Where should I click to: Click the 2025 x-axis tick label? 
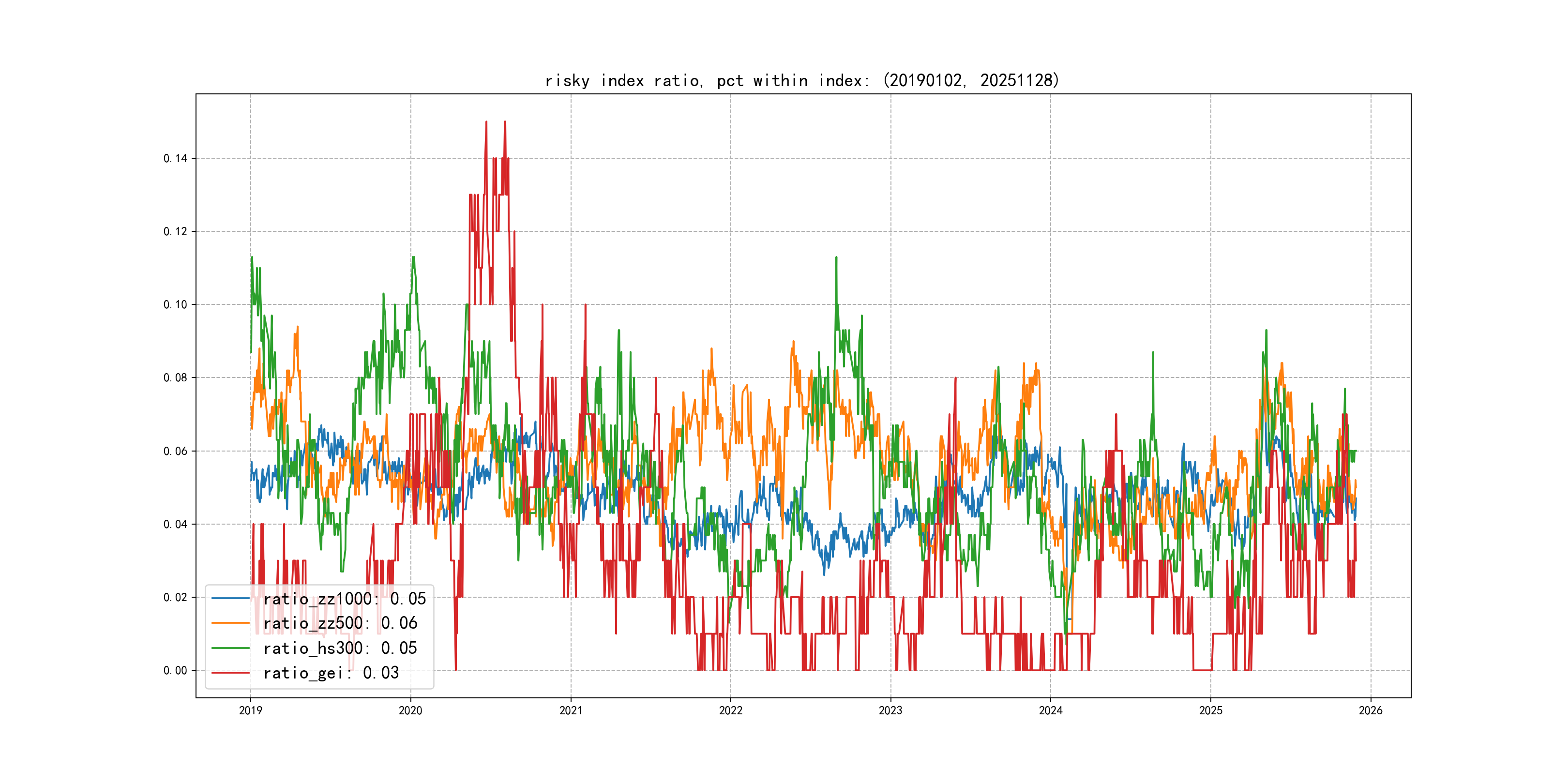pyautogui.click(x=1211, y=710)
